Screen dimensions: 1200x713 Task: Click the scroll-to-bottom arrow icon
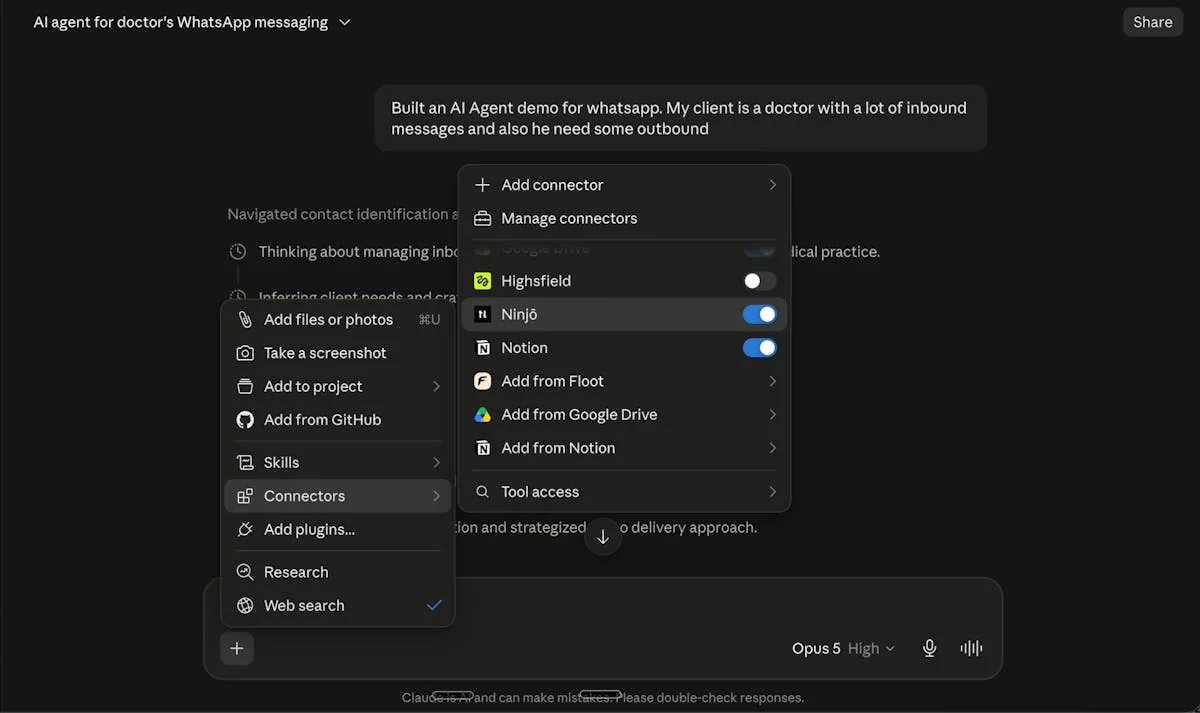(x=603, y=537)
